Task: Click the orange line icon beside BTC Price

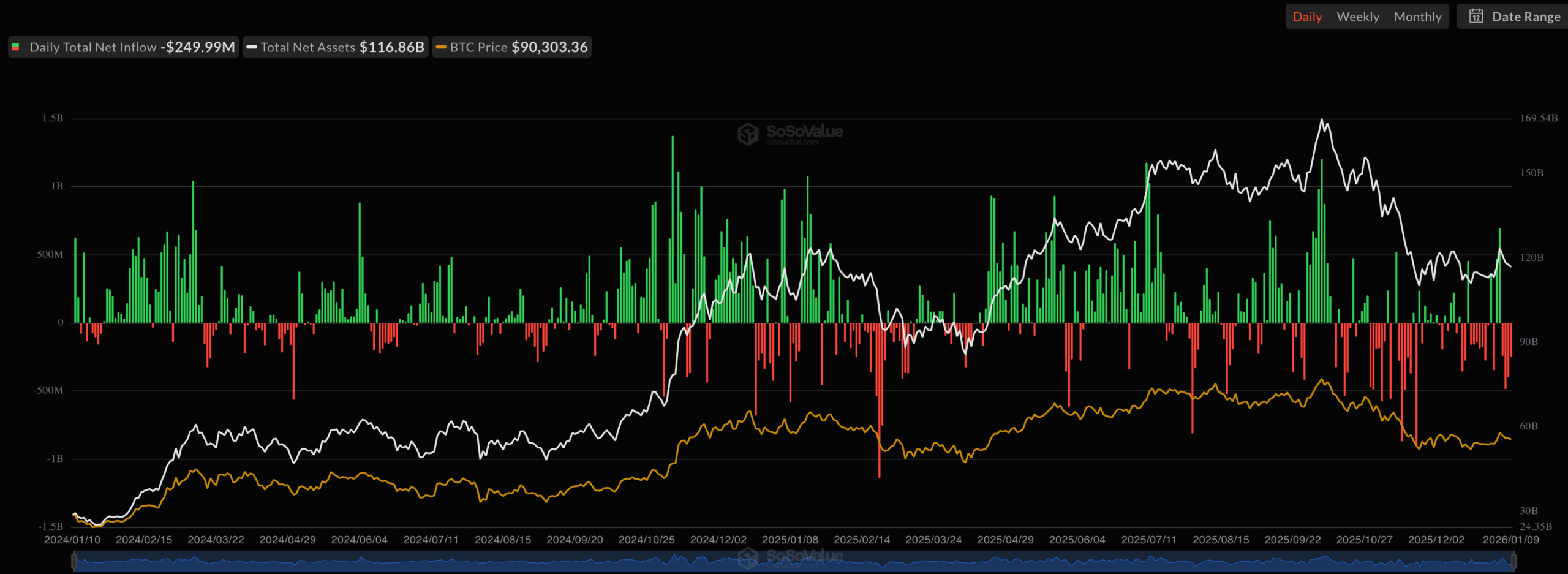Action: point(440,47)
